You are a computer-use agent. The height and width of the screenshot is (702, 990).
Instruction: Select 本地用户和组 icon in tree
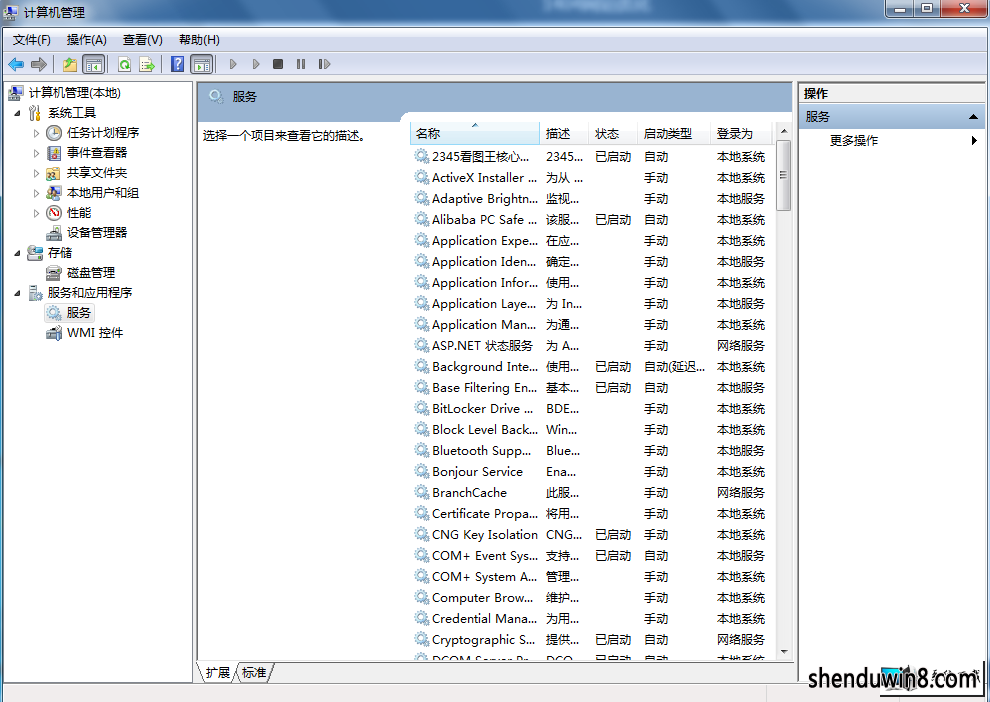click(54, 193)
